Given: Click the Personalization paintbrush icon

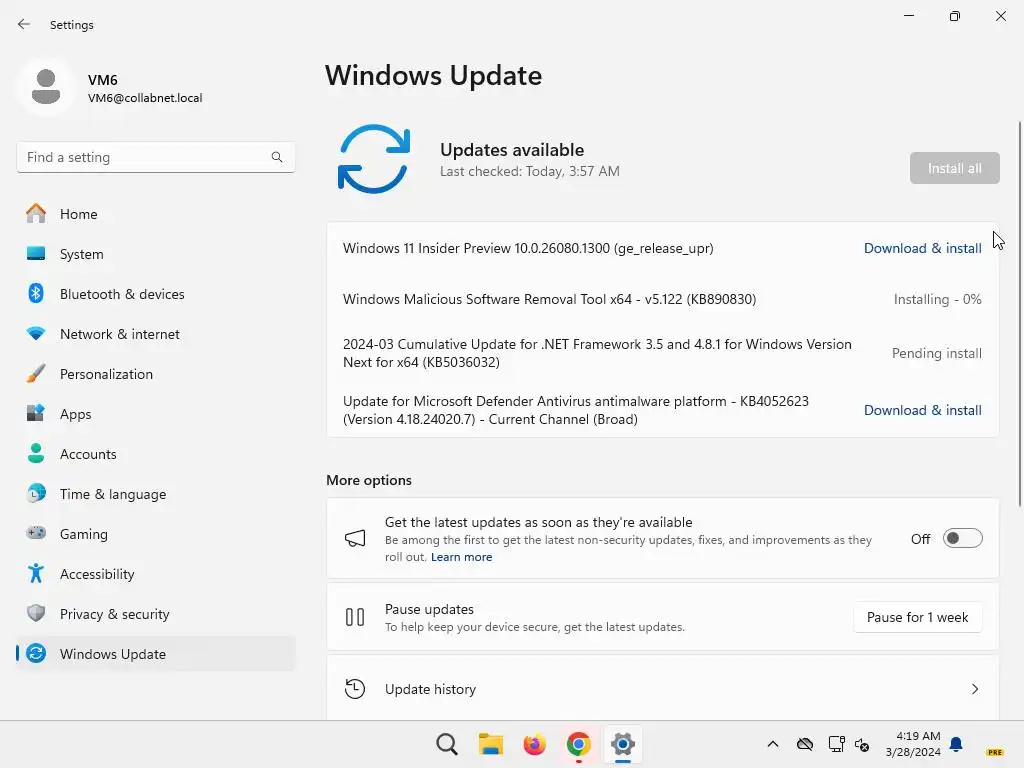Looking at the screenshot, I should [36, 374].
